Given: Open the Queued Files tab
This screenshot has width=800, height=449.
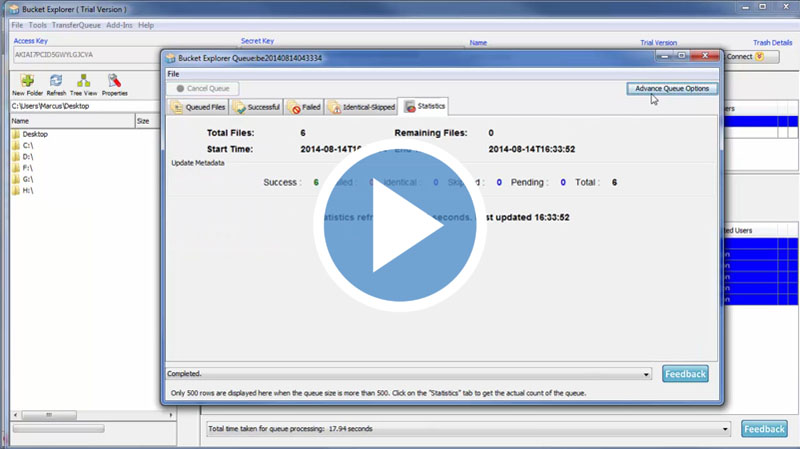Looking at the screenshot, I should tap(199, 106).
